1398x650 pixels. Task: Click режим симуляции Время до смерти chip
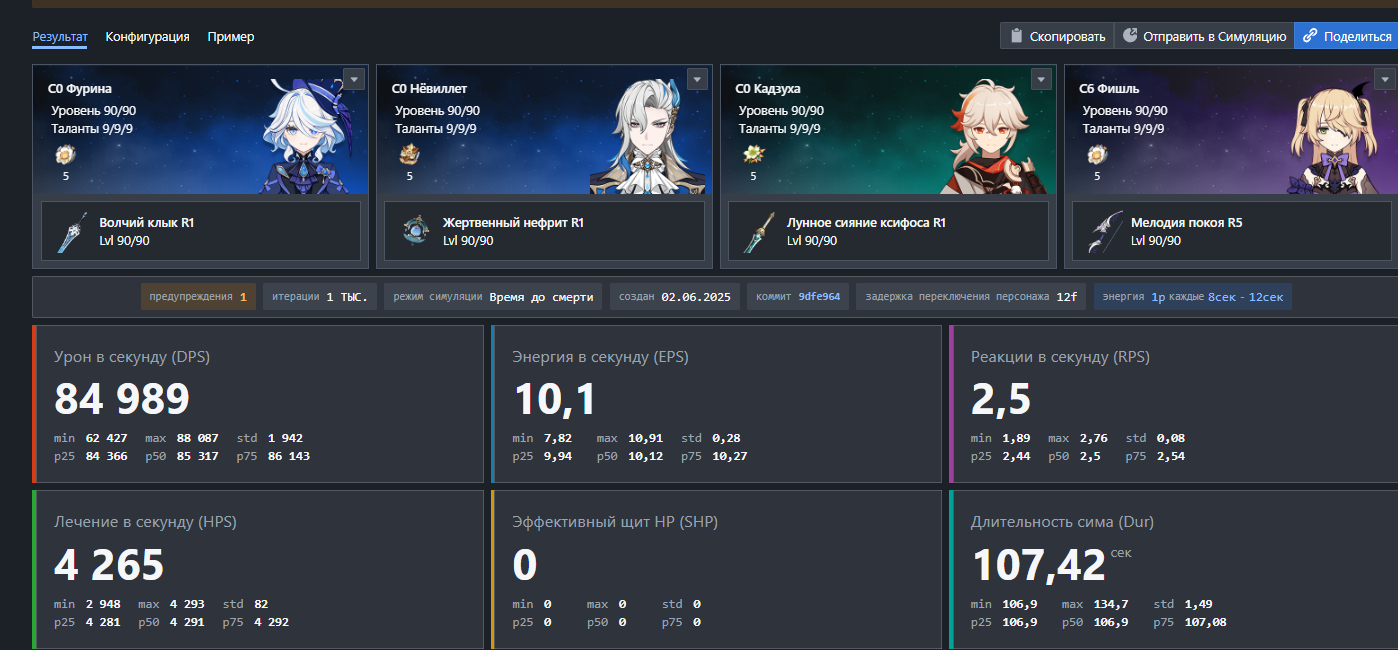click(494, 297)
